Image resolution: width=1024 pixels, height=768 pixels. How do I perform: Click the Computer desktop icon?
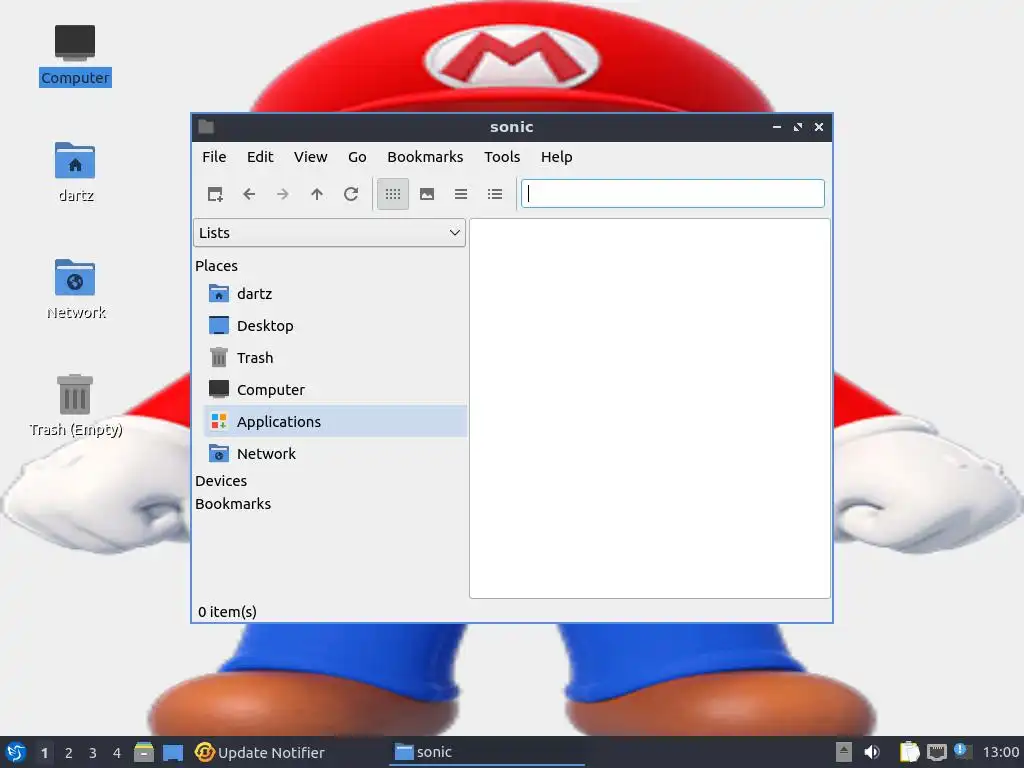pyautogui.click(x=75, y=55)
